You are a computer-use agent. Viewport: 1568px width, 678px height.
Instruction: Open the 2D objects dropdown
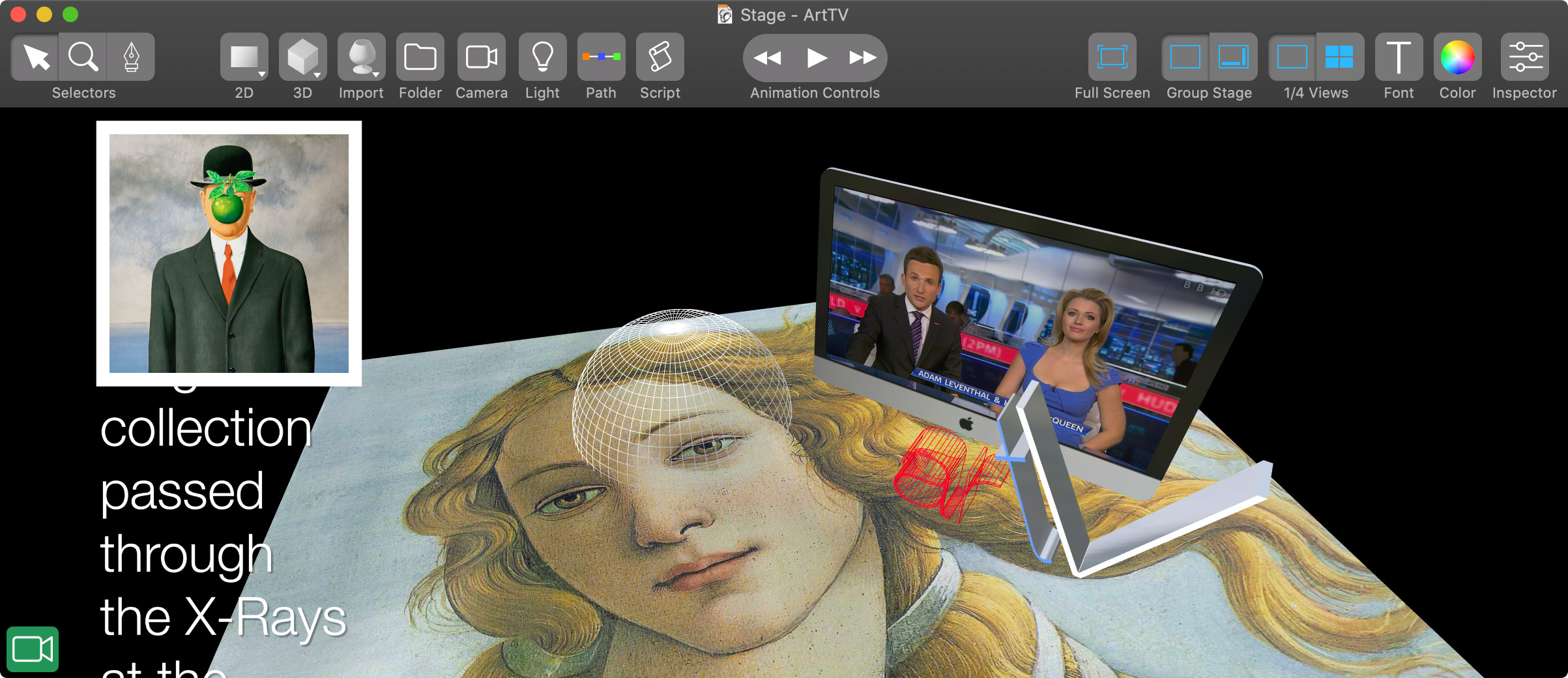click(244, 57)
